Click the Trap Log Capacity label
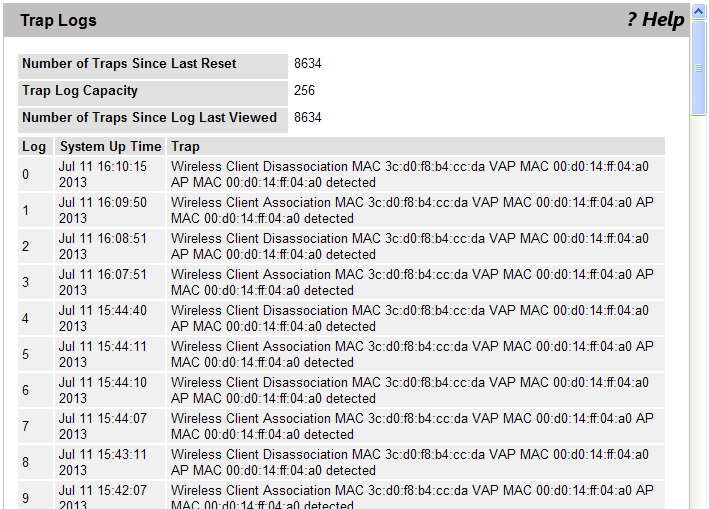Viewport: 709px width, 509px height. [80, 90]
